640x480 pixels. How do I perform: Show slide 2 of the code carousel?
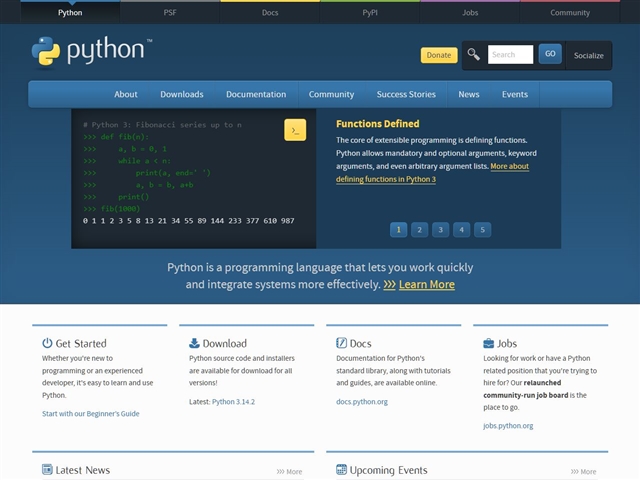pyautogui.click(x=419, y=230)
